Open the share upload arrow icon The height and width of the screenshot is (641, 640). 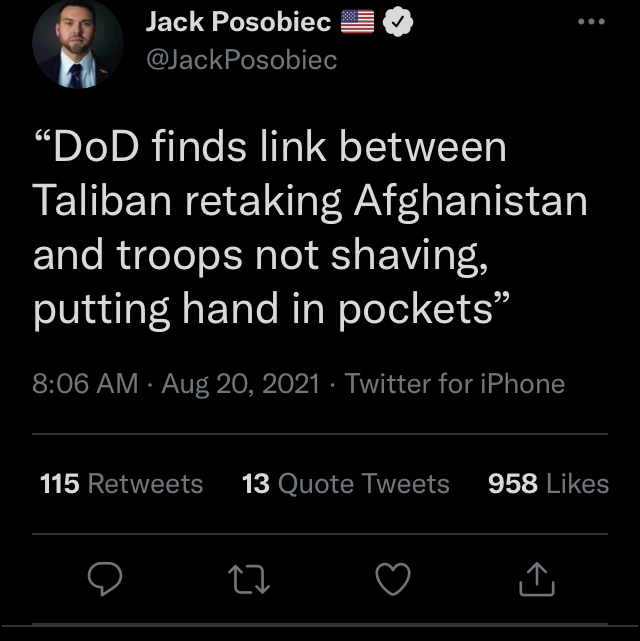pyautogui.click(x=537, y=579)
